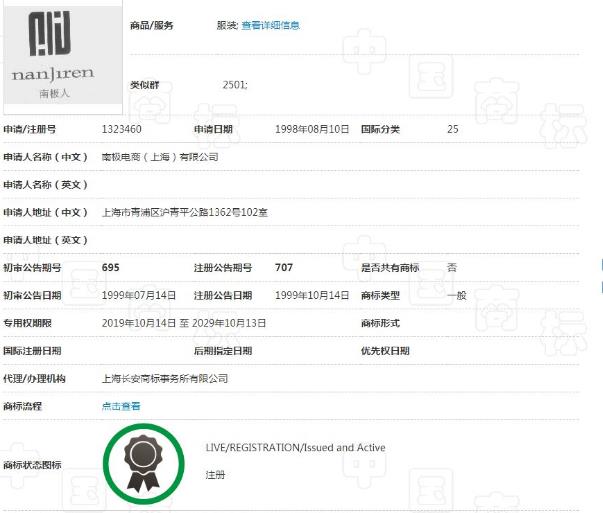Viewport: 603px width, 513px height.
Task: Click registration announcement issue number 707
Action: 284,268
